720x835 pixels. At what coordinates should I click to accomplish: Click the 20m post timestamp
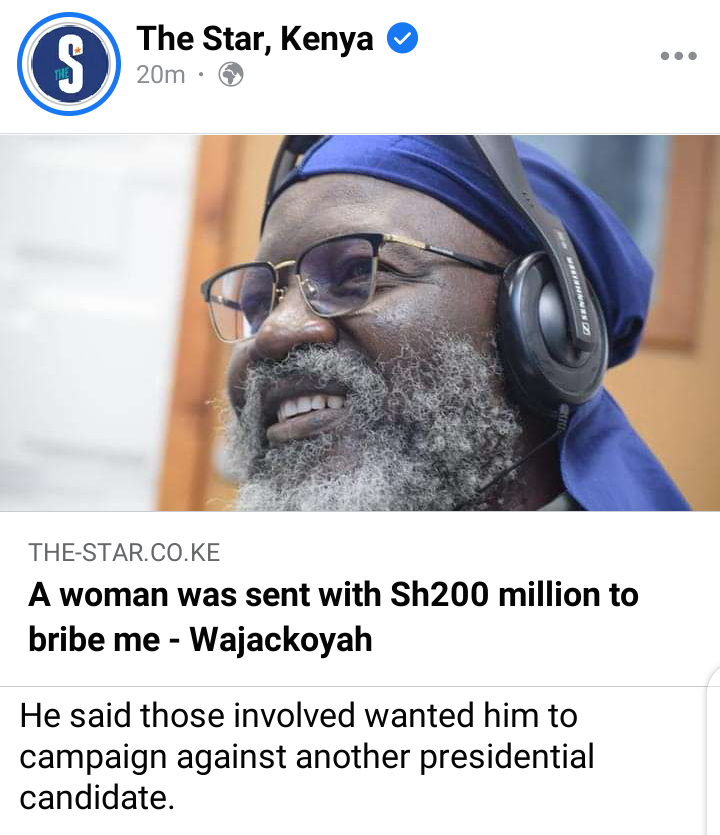click(x=160, y=75)
